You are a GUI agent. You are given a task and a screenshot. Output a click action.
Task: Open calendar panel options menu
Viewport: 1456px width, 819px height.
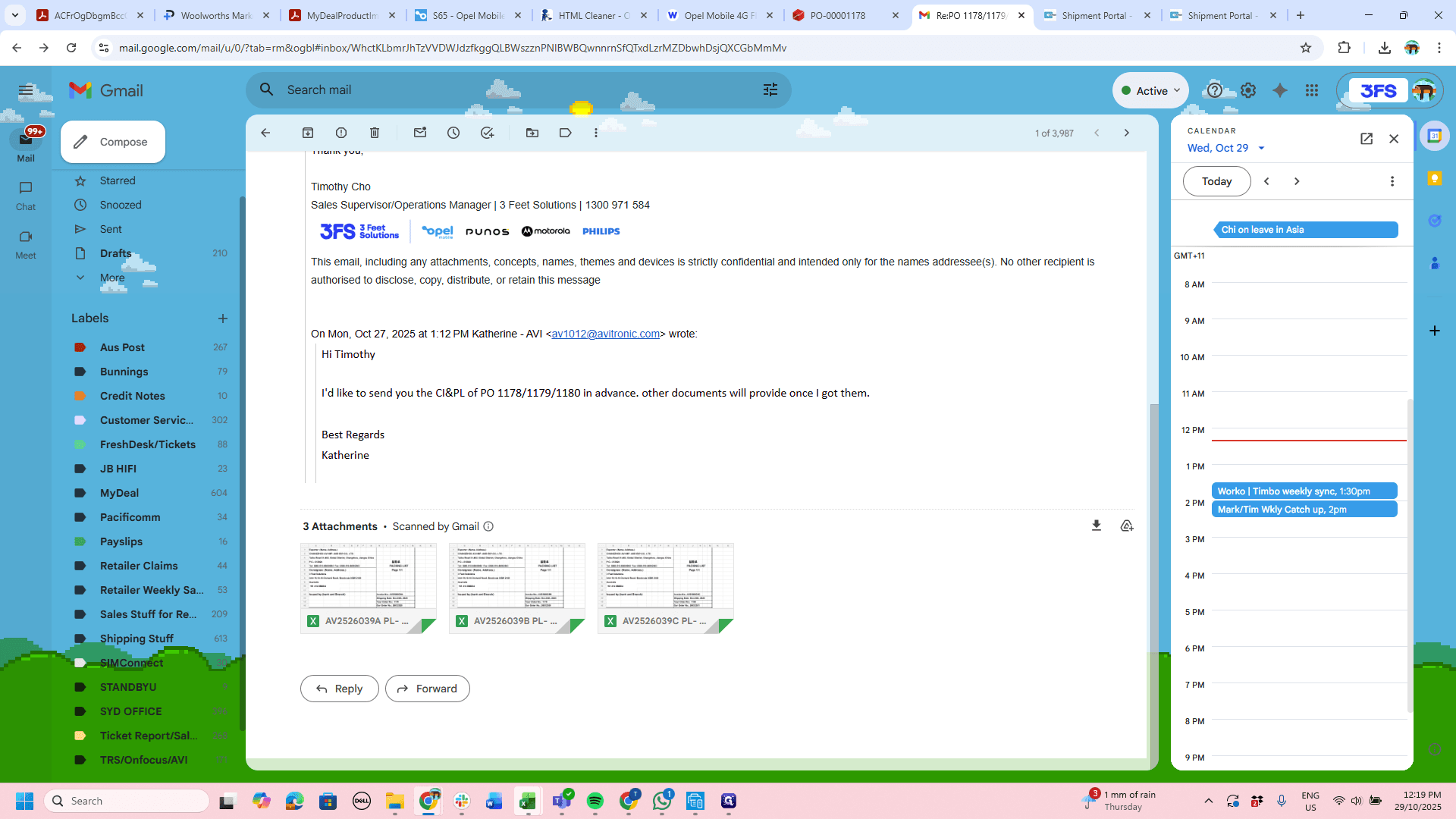[1392, 181]
